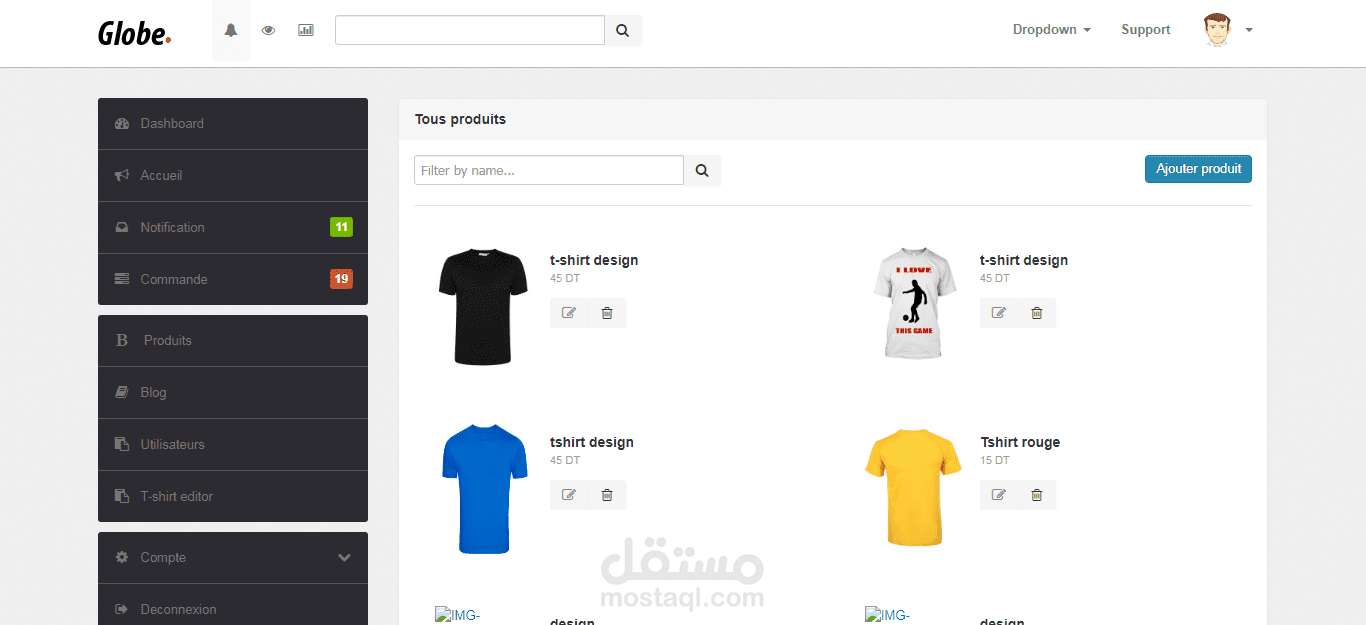Click the green 11 notification badge
Screen dimensions: 1366x625
tap(341, 227)
